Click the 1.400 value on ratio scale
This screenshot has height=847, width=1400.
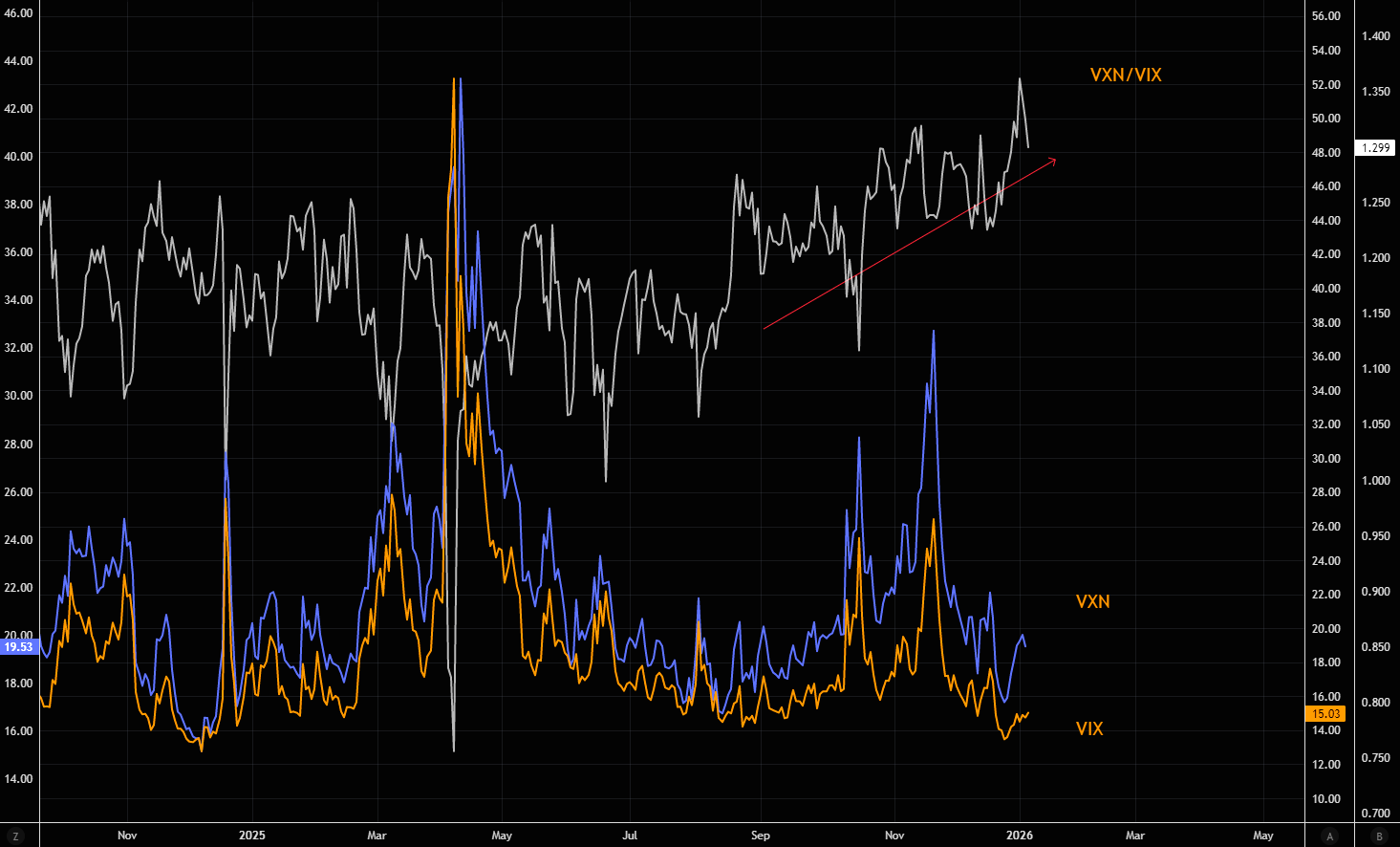tap(1376, 36)
